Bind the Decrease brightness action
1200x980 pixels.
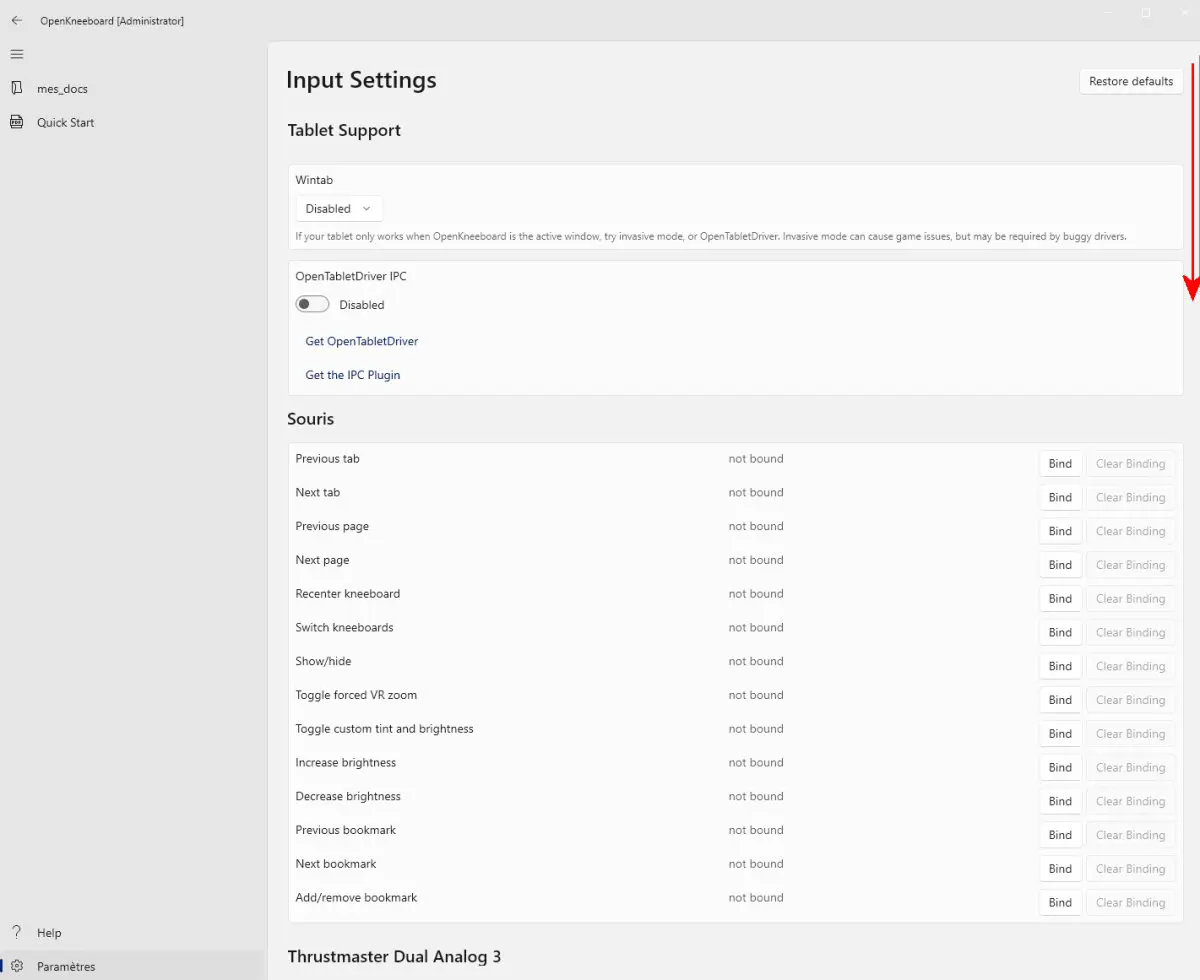[x=1060, y=801]
